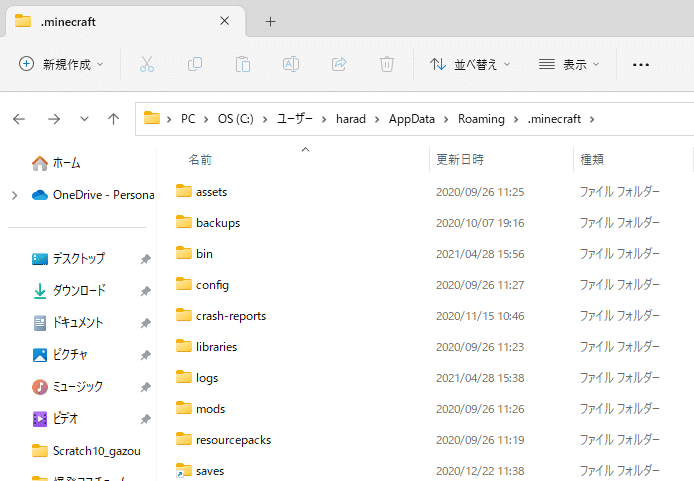Click PC in the address breadcrumb
694x481 pixels.
pyautogui.click(x=188, y=119)
